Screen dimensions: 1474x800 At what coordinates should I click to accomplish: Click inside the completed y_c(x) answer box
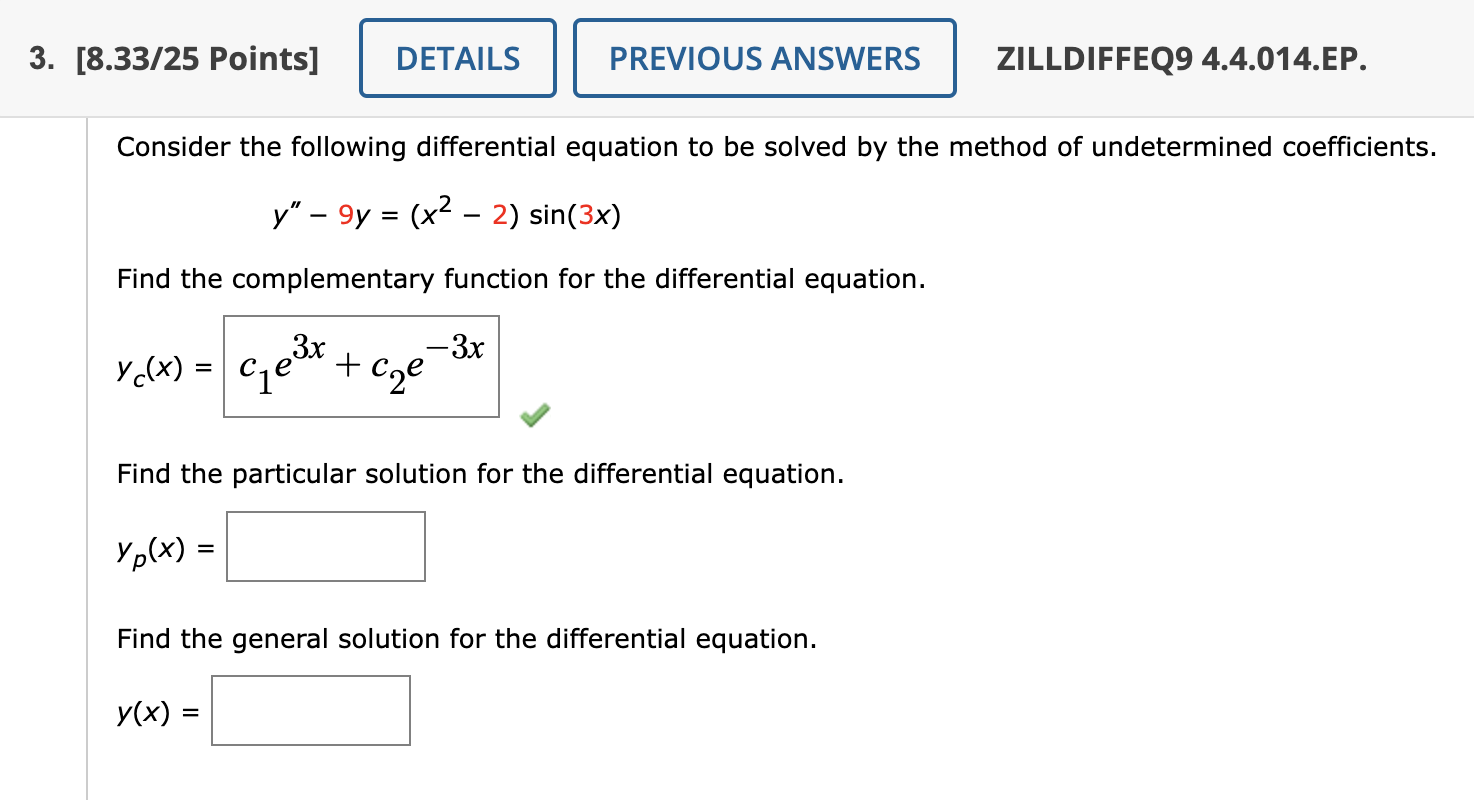pos(360,367)
